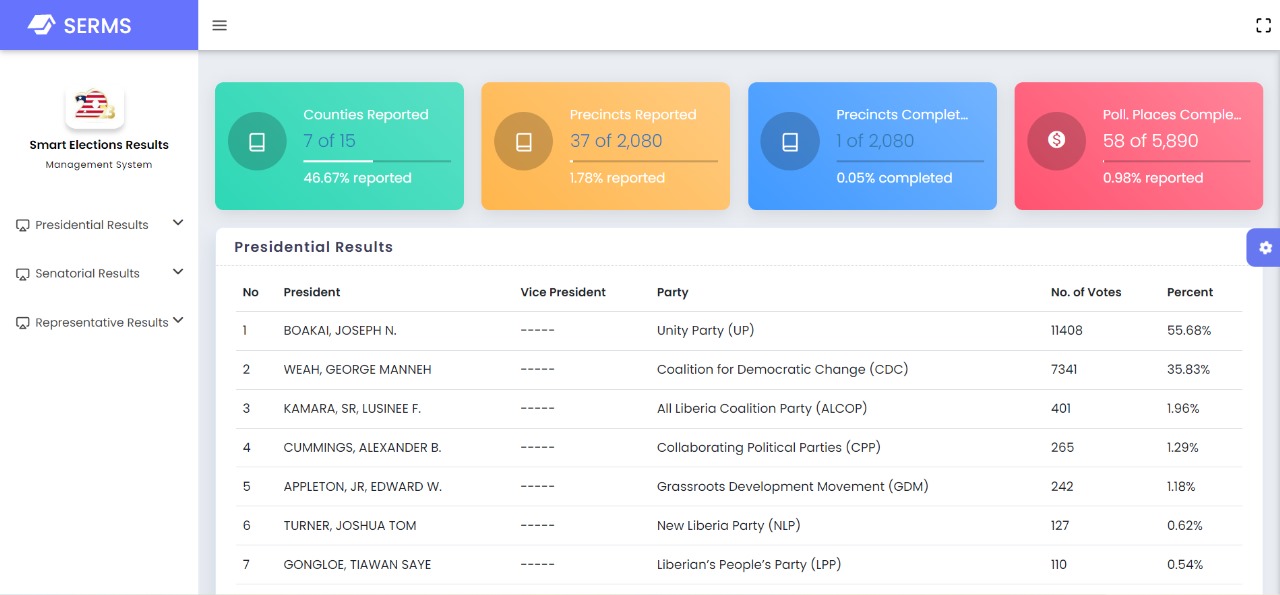Click the SERMS logo icon
This screenshot has height=595, width=1280.
[x=41, y=25]
